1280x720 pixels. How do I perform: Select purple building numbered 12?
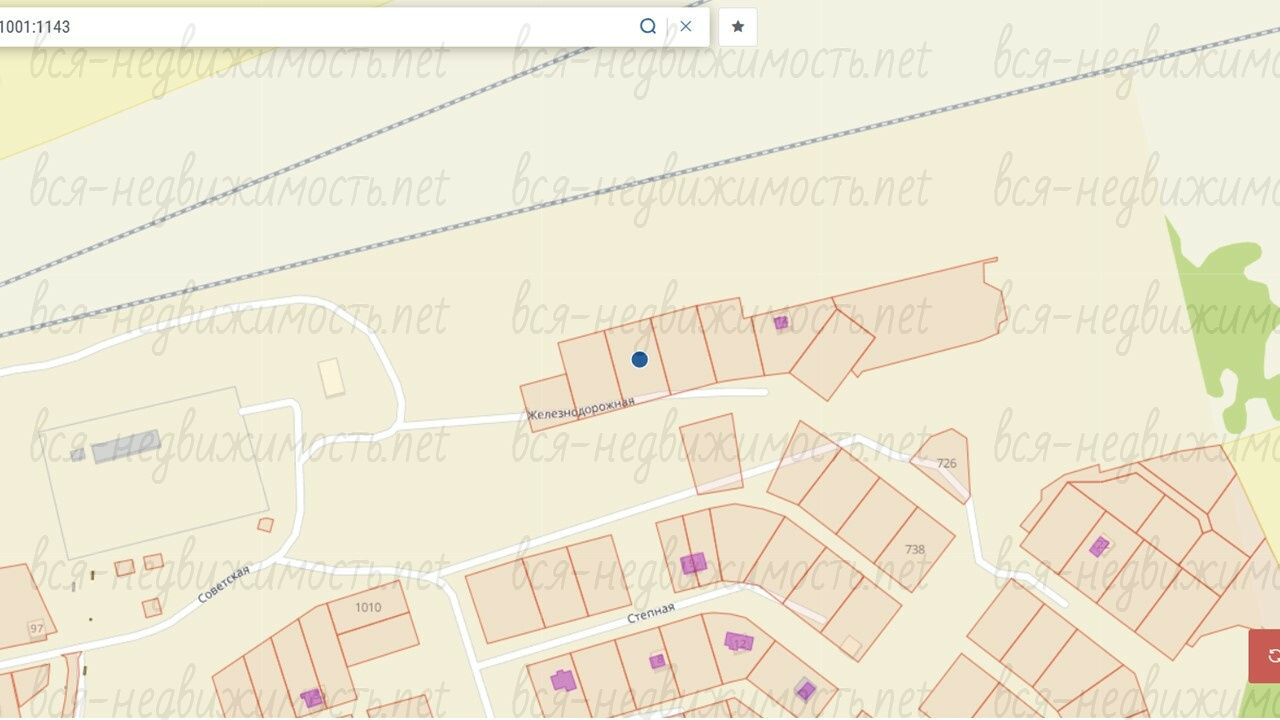739,642
